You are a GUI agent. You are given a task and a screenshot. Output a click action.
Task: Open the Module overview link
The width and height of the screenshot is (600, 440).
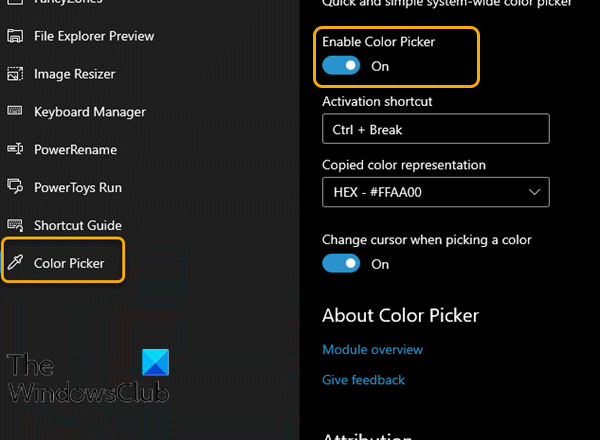(372, 350)
